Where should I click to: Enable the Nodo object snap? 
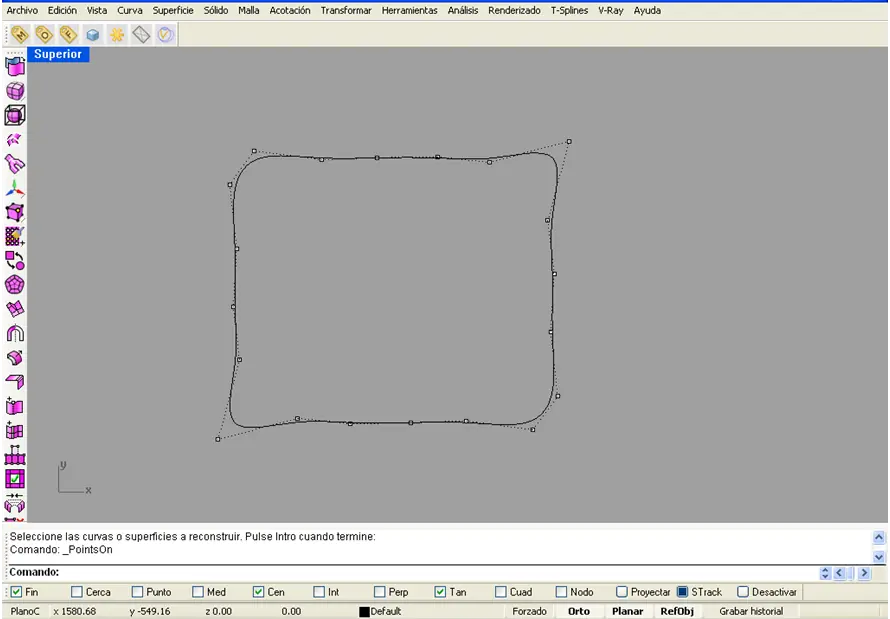click(561, 592)
